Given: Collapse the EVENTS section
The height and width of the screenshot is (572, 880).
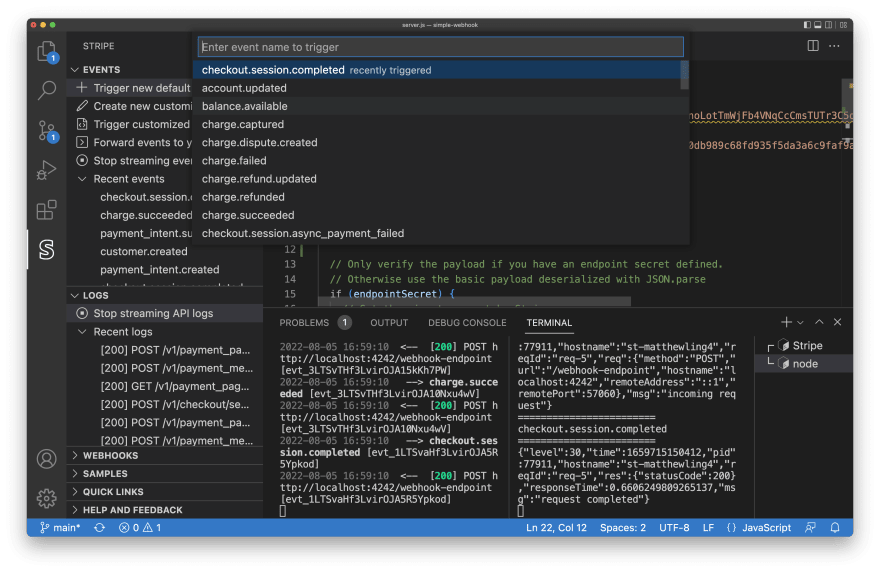Looking at the screenshot, I should pos(75,70).
